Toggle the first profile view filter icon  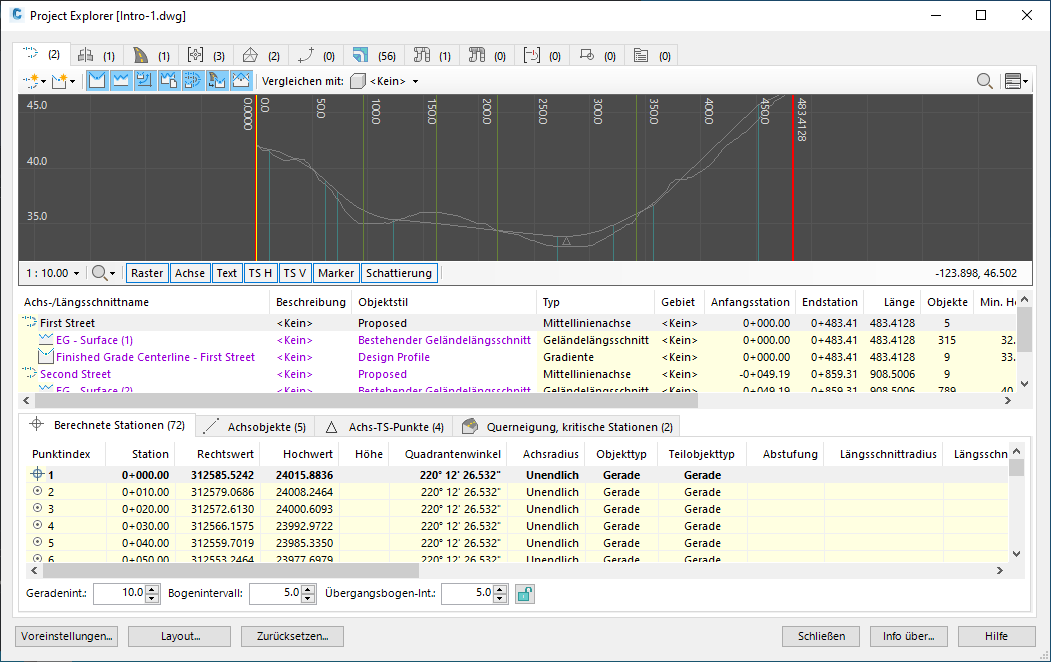[x=97, y=81]
